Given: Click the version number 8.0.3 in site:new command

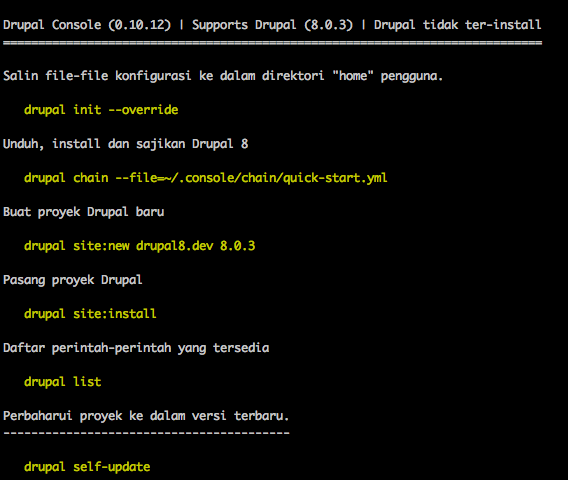Looking at the screenshot, I should (238, 246).
